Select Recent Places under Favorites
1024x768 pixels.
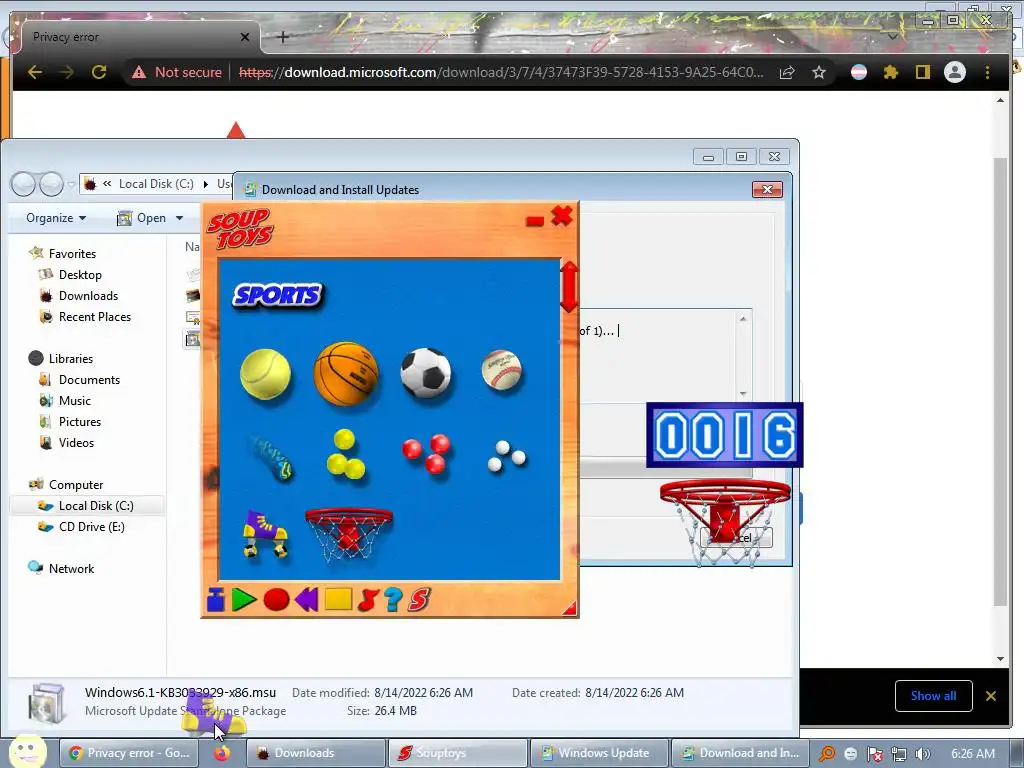click(x=95, y=317)
